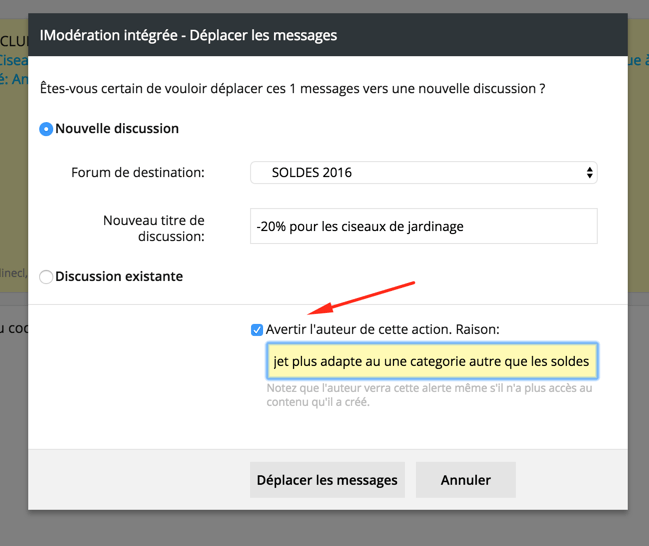The height and width of the screenshot is (546, 649).
Task: Click inside the yellow reason text field
Action: tap(431, 361)
